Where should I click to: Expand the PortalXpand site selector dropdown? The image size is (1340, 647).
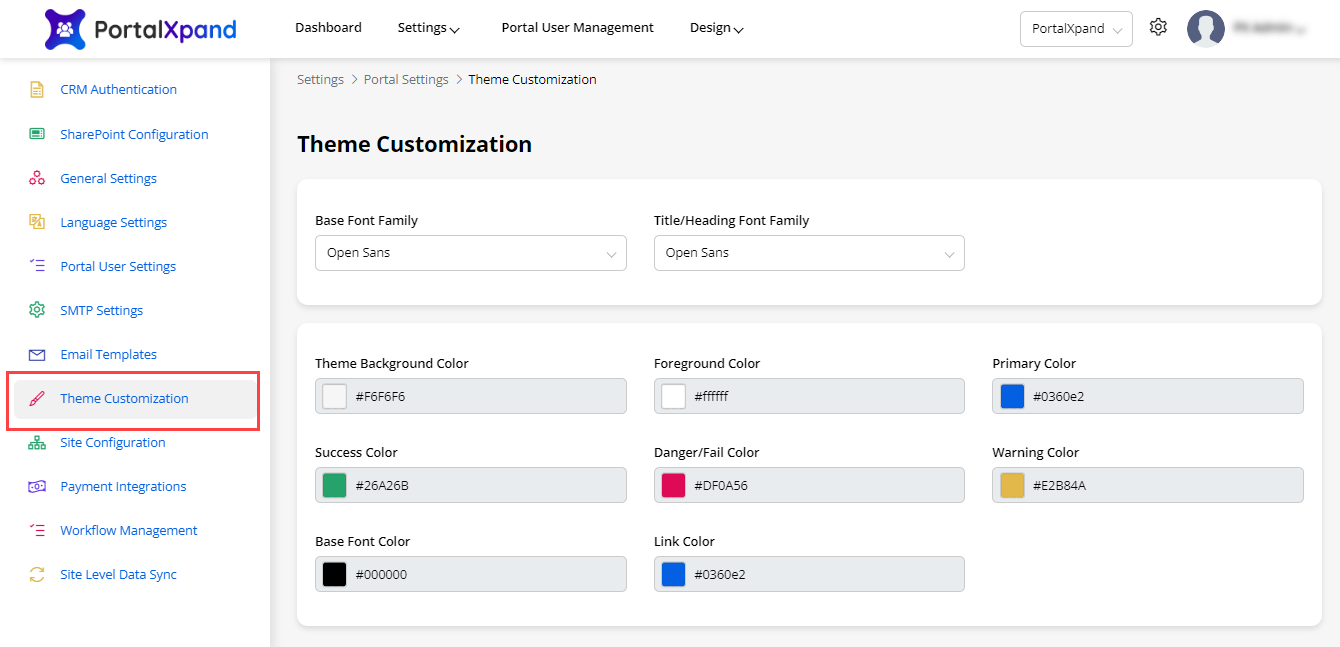pyautogui.click(x=1076, y=29)
